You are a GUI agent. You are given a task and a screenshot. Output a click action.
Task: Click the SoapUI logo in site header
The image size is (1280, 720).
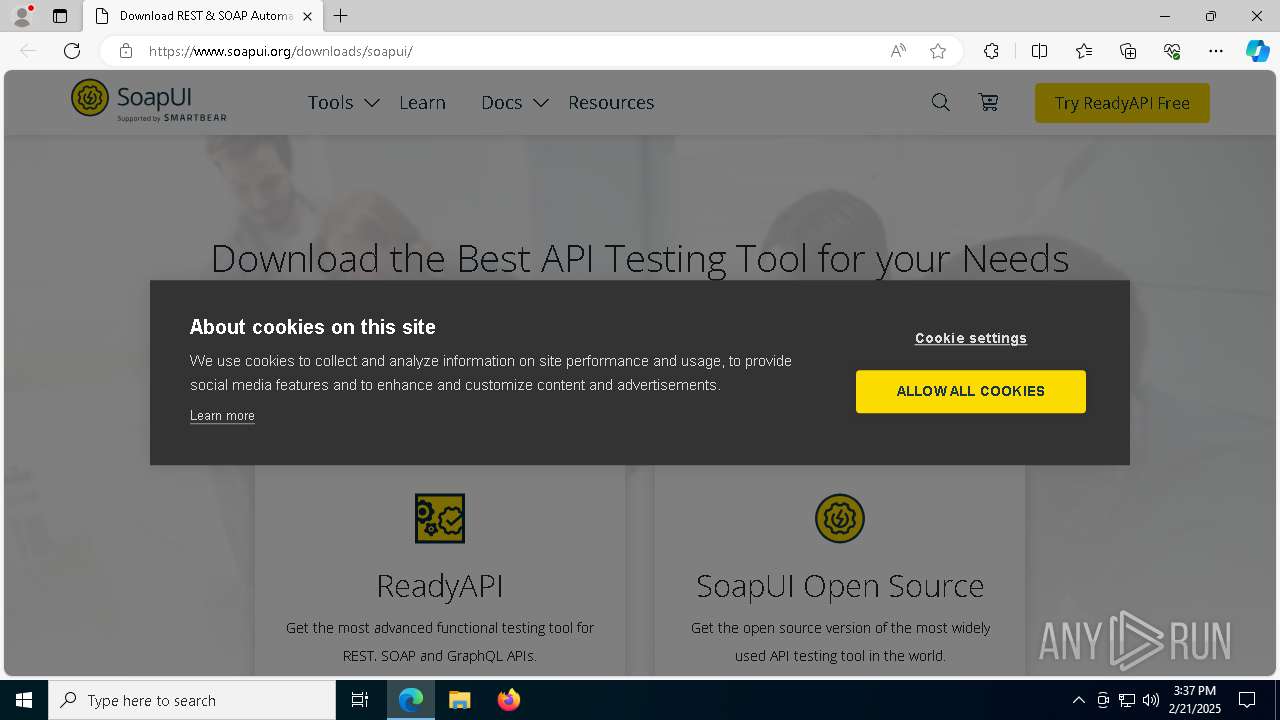[148, 101]
